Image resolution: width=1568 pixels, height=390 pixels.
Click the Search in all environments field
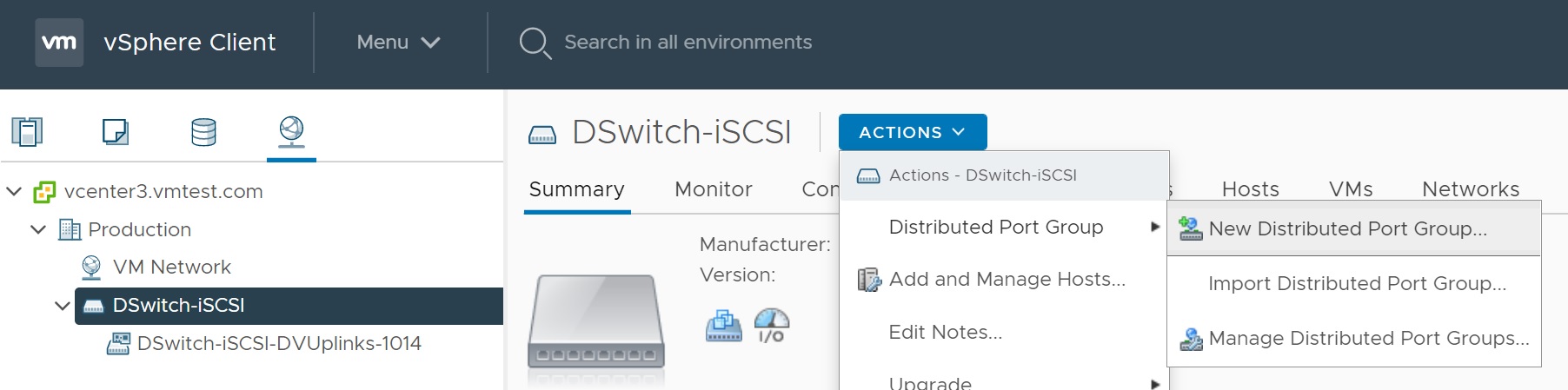pyautogui.click(x=688, y=43)
